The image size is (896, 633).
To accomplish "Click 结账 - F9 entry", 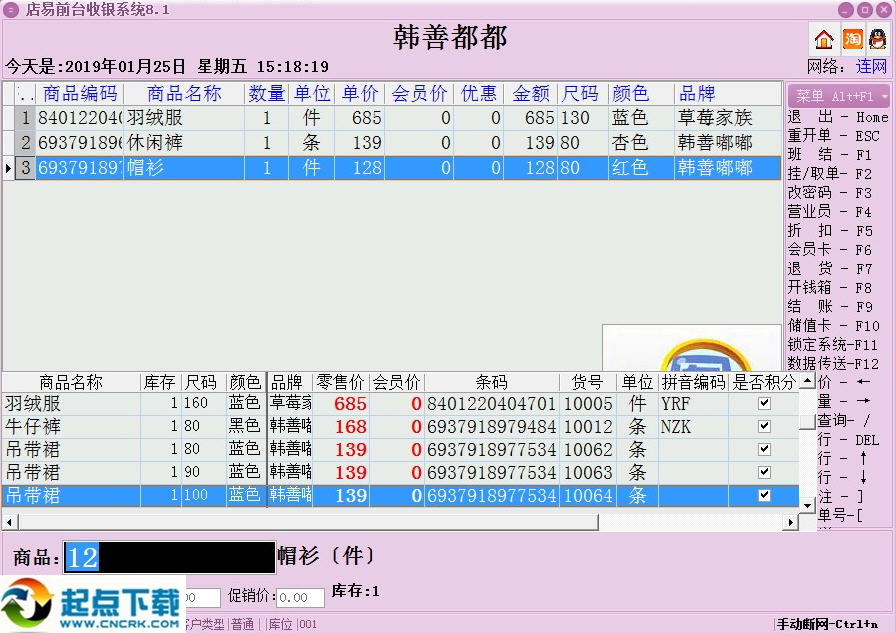I will pyautogui.click(x=830, y=306).
